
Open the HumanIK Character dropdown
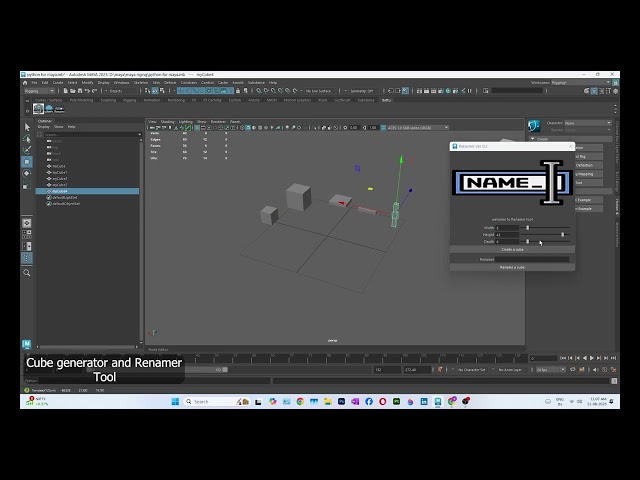click(x=588, y=123)
